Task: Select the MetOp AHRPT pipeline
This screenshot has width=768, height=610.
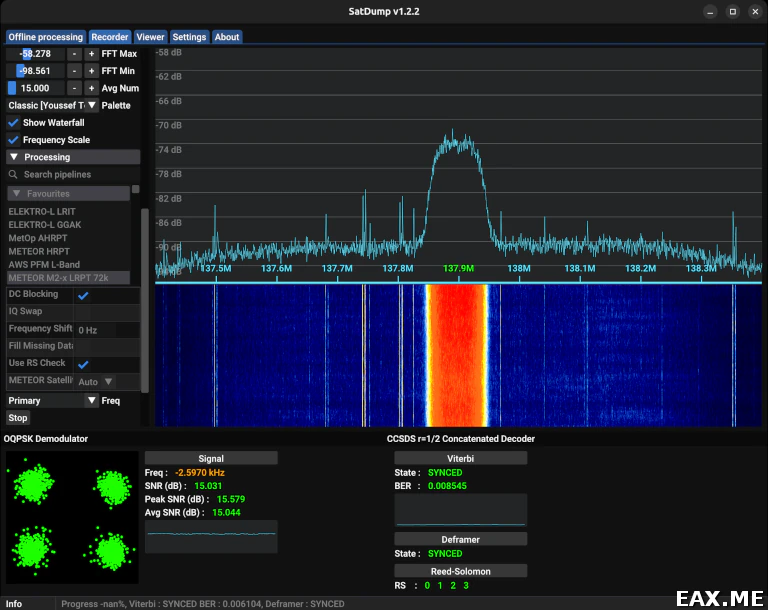Action: click(x=38, y=238)
